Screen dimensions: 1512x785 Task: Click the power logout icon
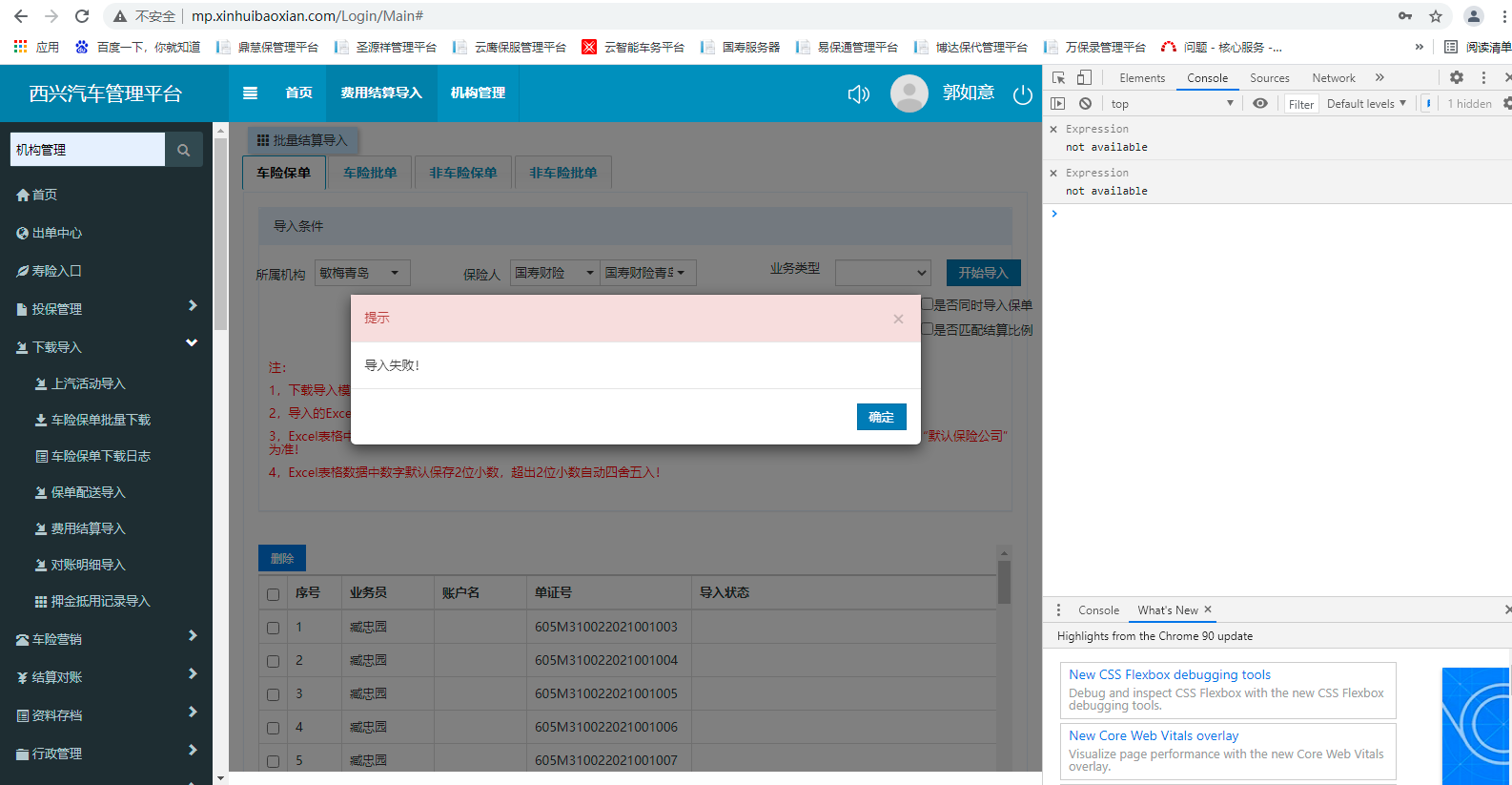[1022, 94]
